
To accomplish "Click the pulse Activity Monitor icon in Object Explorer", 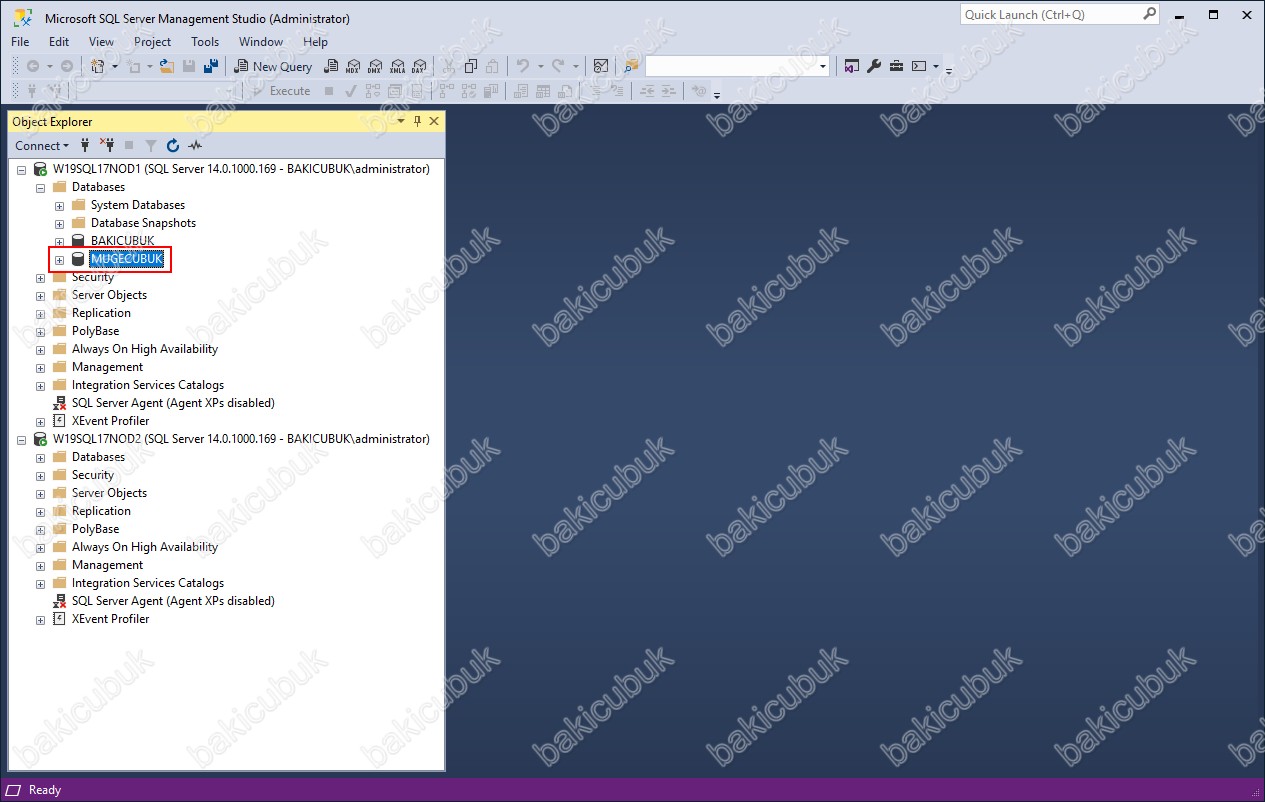I will click(196, 145).
